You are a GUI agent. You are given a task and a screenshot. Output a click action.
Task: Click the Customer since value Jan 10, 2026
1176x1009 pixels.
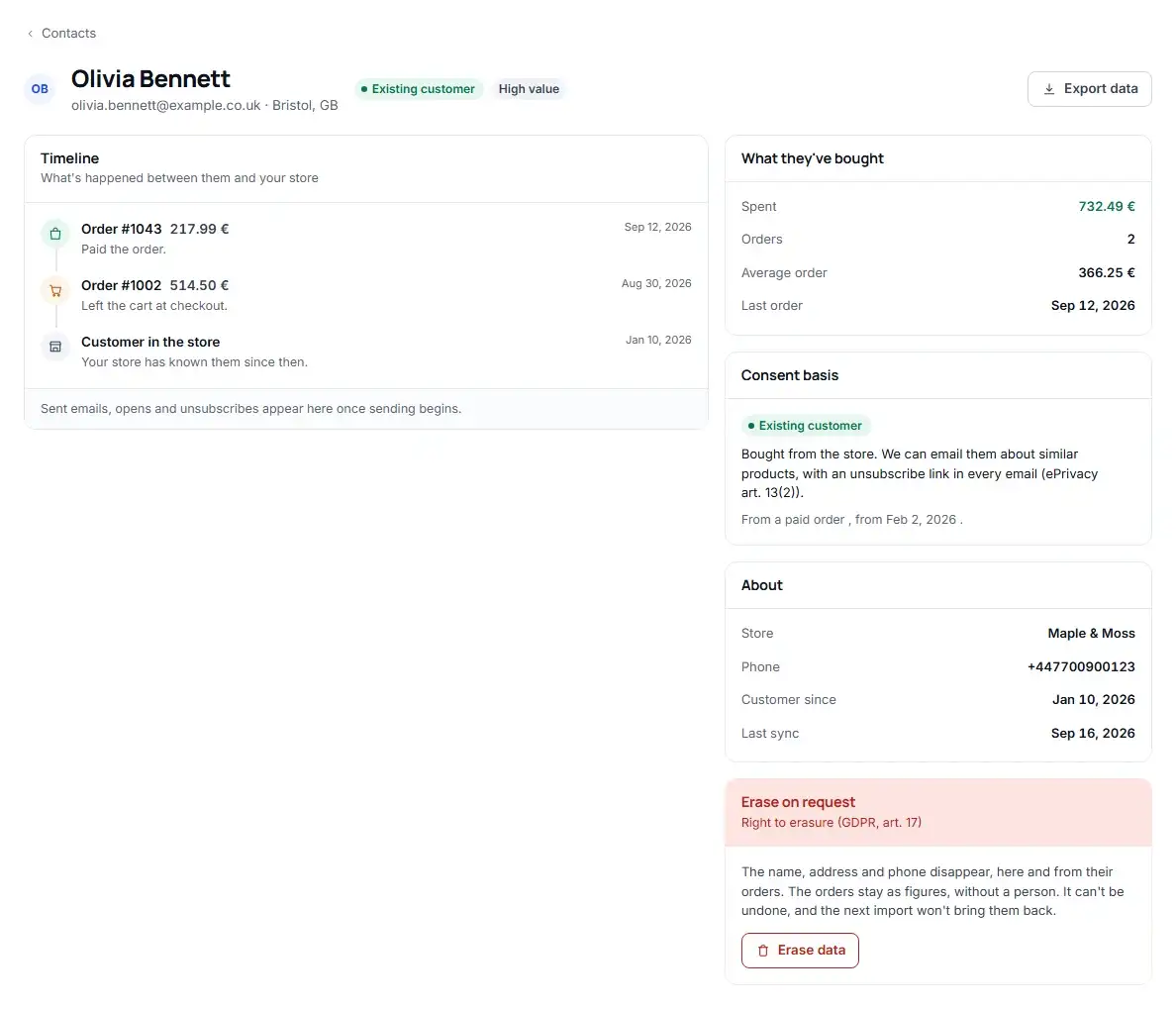coord(1094,700)
